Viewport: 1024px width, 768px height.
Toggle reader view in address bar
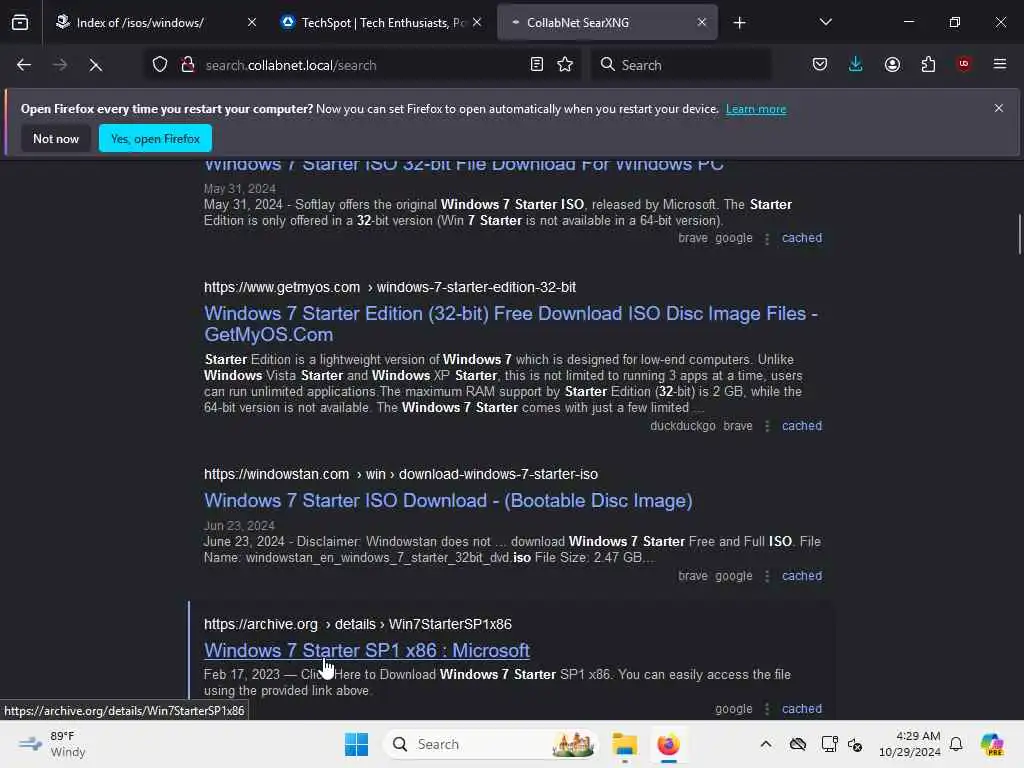pos(537,65)
